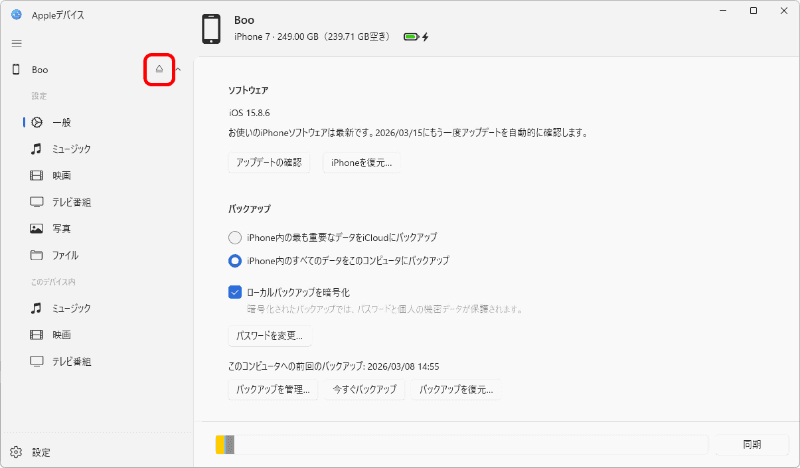Click the Appleデバイス app logo
Image resolution: width=800 pixels, height=468 pixels.
coord(16,15)
